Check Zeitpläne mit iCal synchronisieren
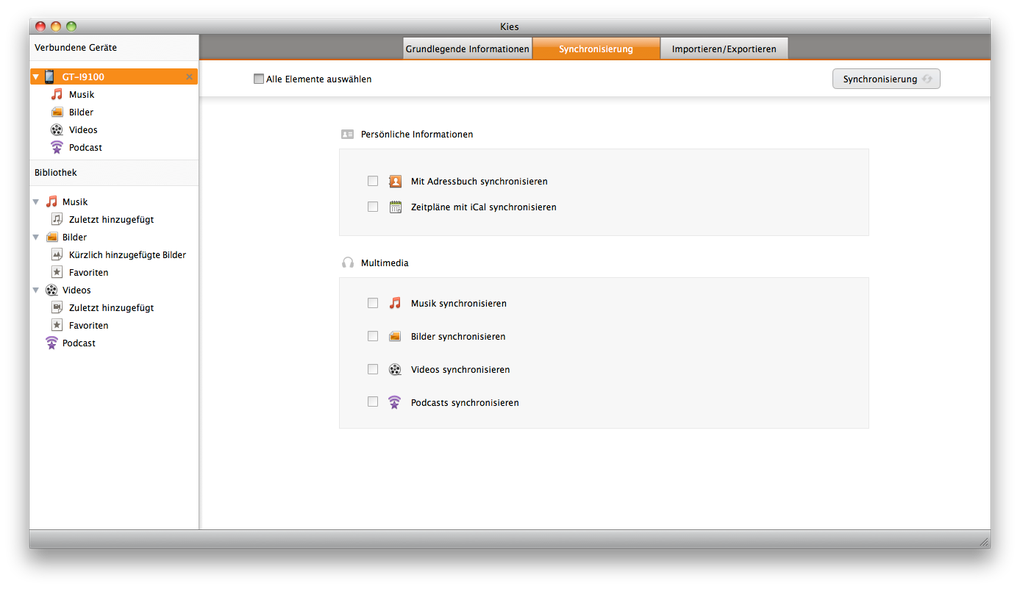This screenshot has width=1020, height=589. pyautogui.click(x=373, y=207)
